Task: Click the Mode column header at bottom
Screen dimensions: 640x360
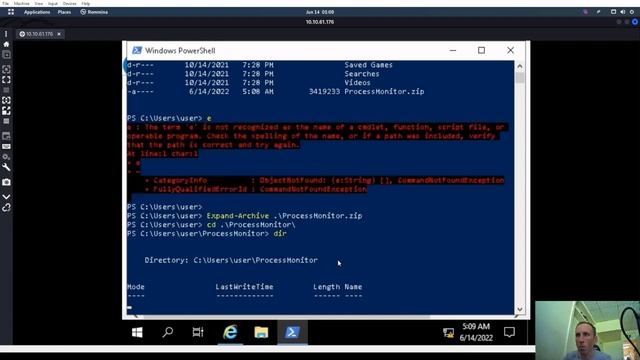Action: coord(136,287)
